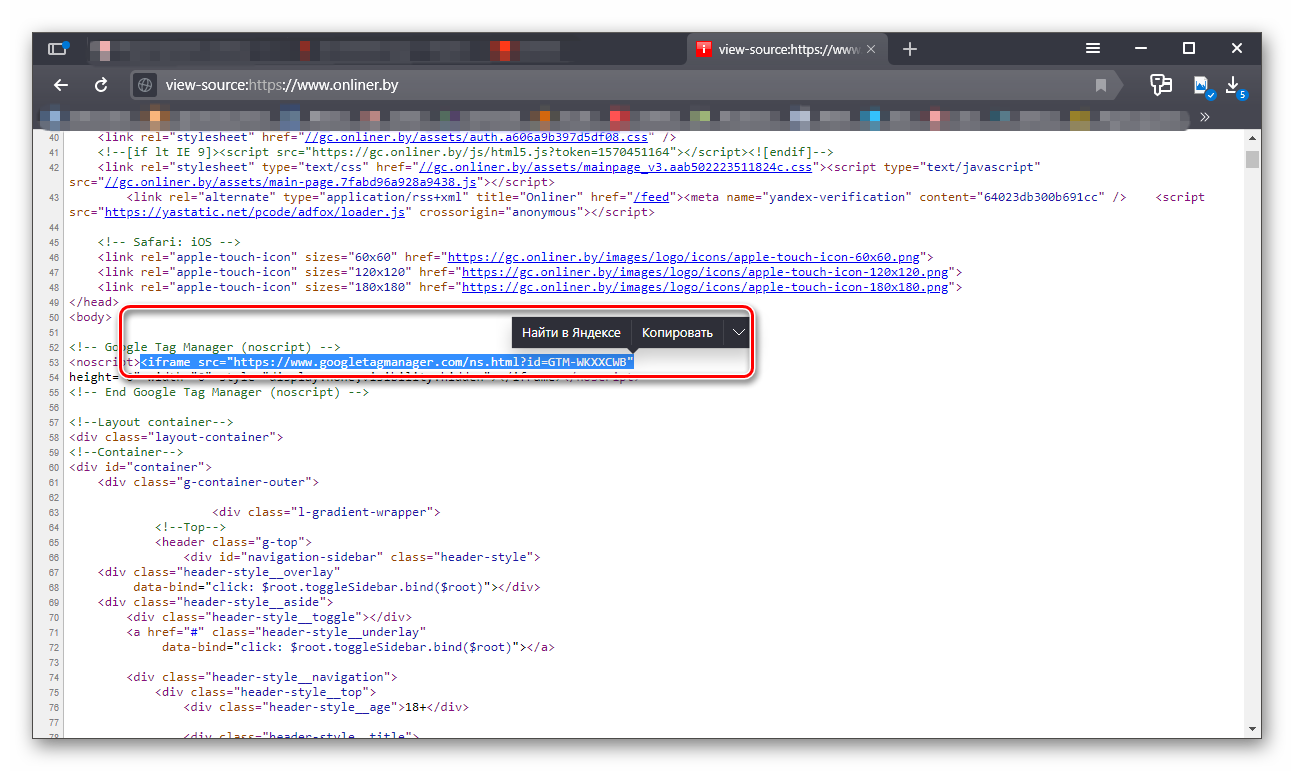Screen dimensions: 1294x771
Task: Open the downloads arrow icon with badge
Action: (1233, 85)
